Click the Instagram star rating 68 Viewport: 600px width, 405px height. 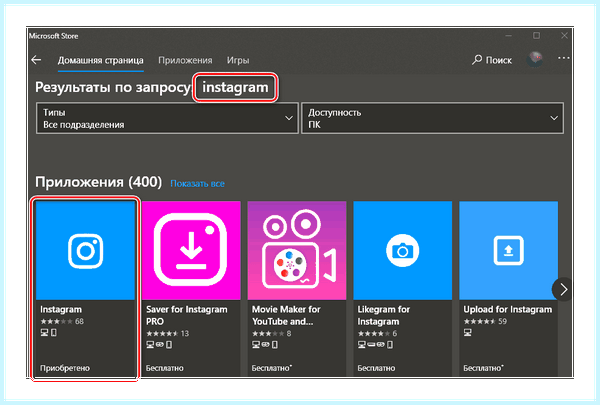coord(62,321)
